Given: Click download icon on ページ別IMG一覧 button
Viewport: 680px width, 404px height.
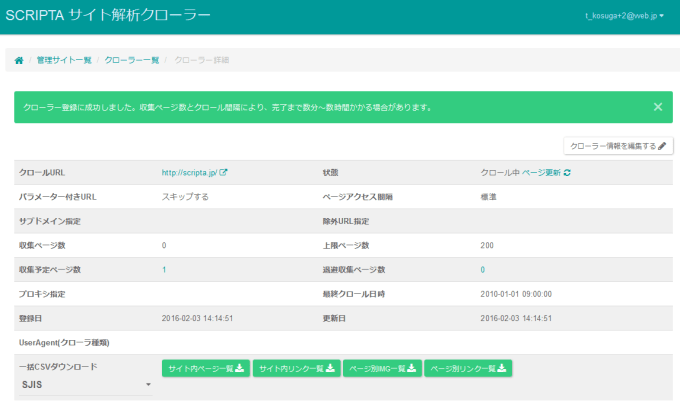Looking at the screenshot, I should 415,369.
